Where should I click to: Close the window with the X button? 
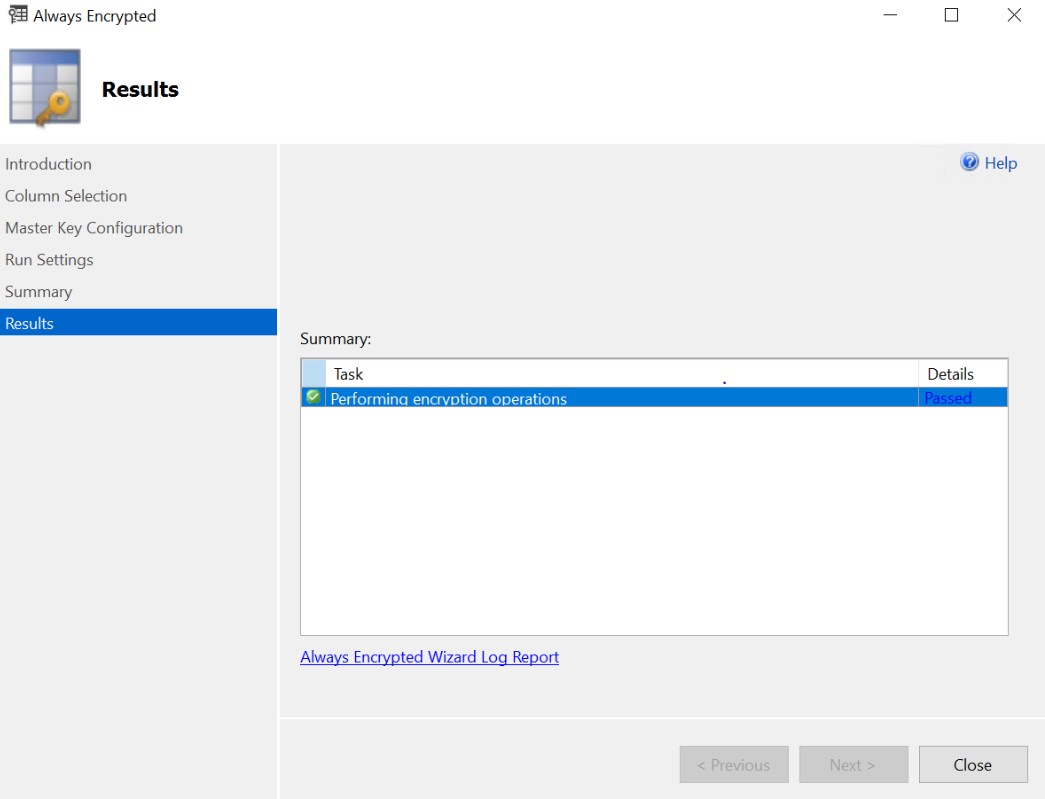coord(1014,15)
